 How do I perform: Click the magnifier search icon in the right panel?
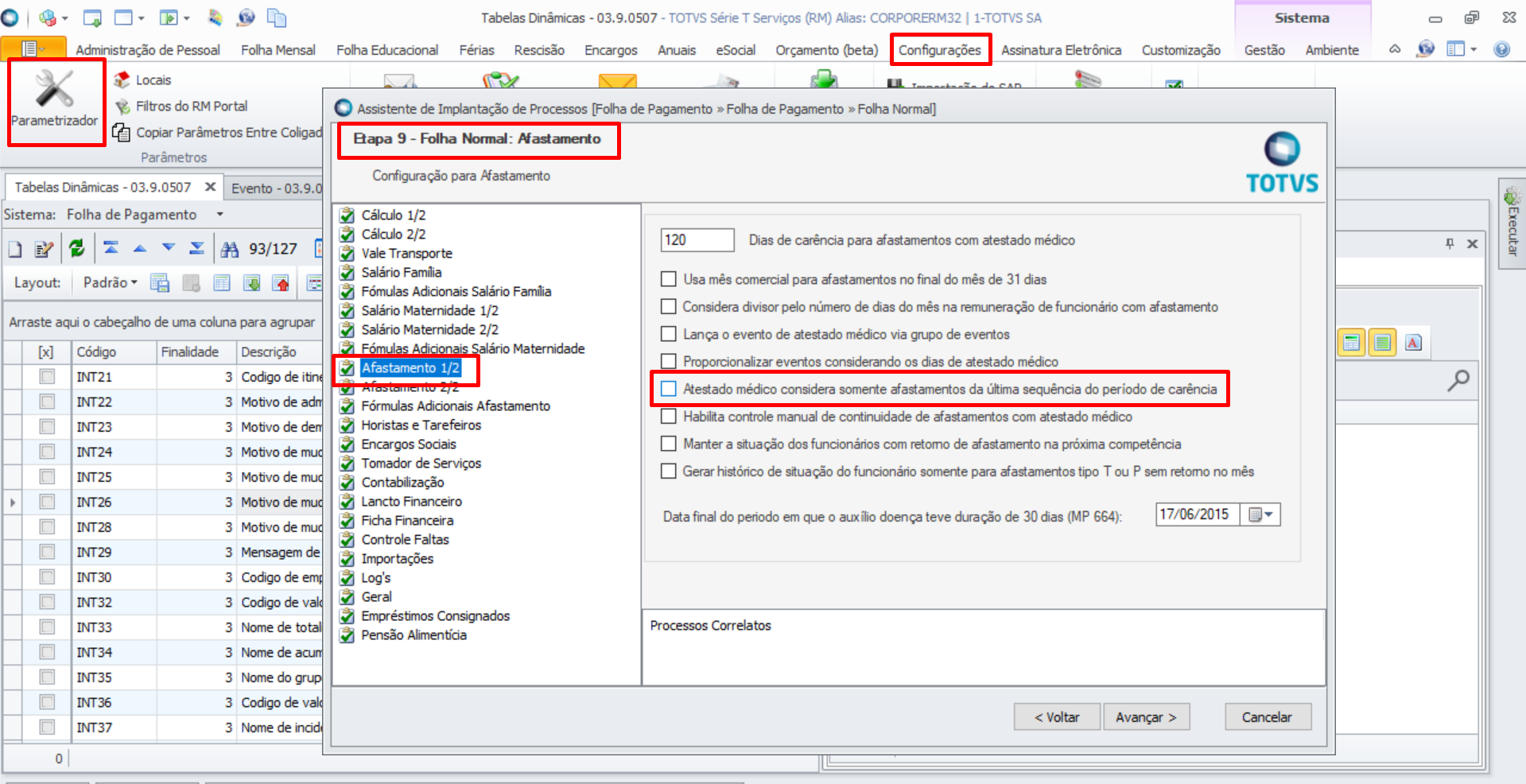click(x=1458, y=380)
